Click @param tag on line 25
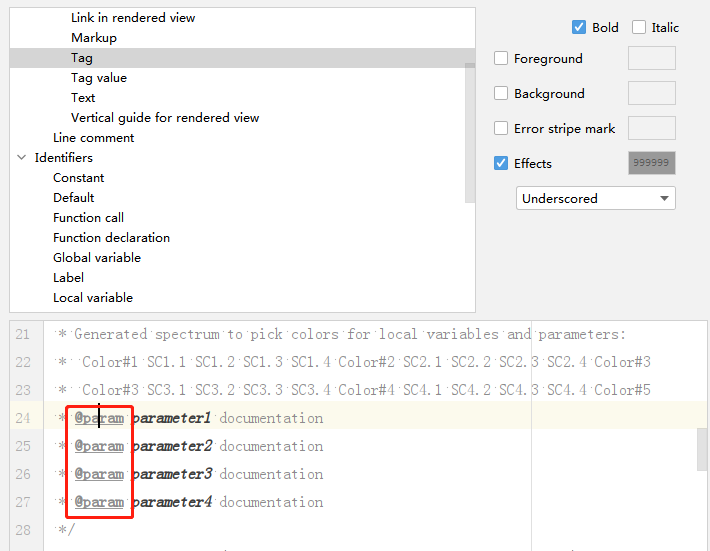 click(99, 446)
